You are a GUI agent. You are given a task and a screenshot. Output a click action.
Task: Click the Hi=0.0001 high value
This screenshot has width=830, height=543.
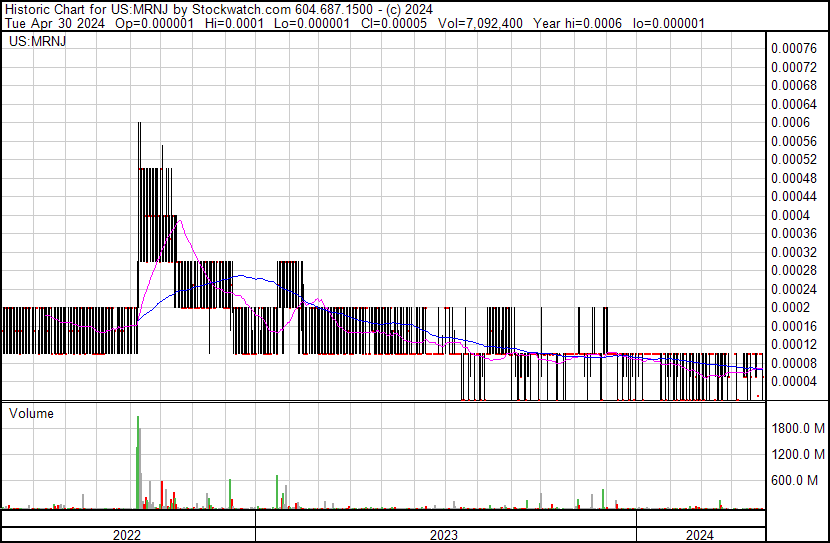tap(234, 23)
